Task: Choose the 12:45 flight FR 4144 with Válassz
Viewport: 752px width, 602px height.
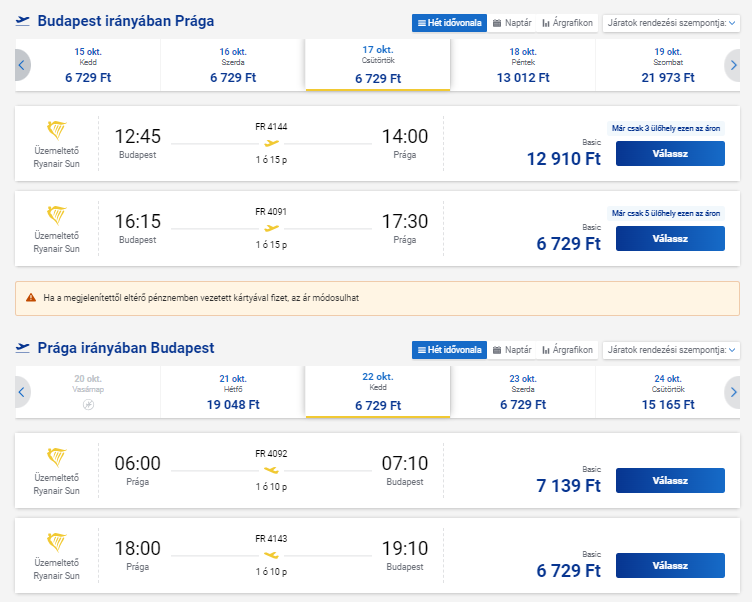Action: 670,153
